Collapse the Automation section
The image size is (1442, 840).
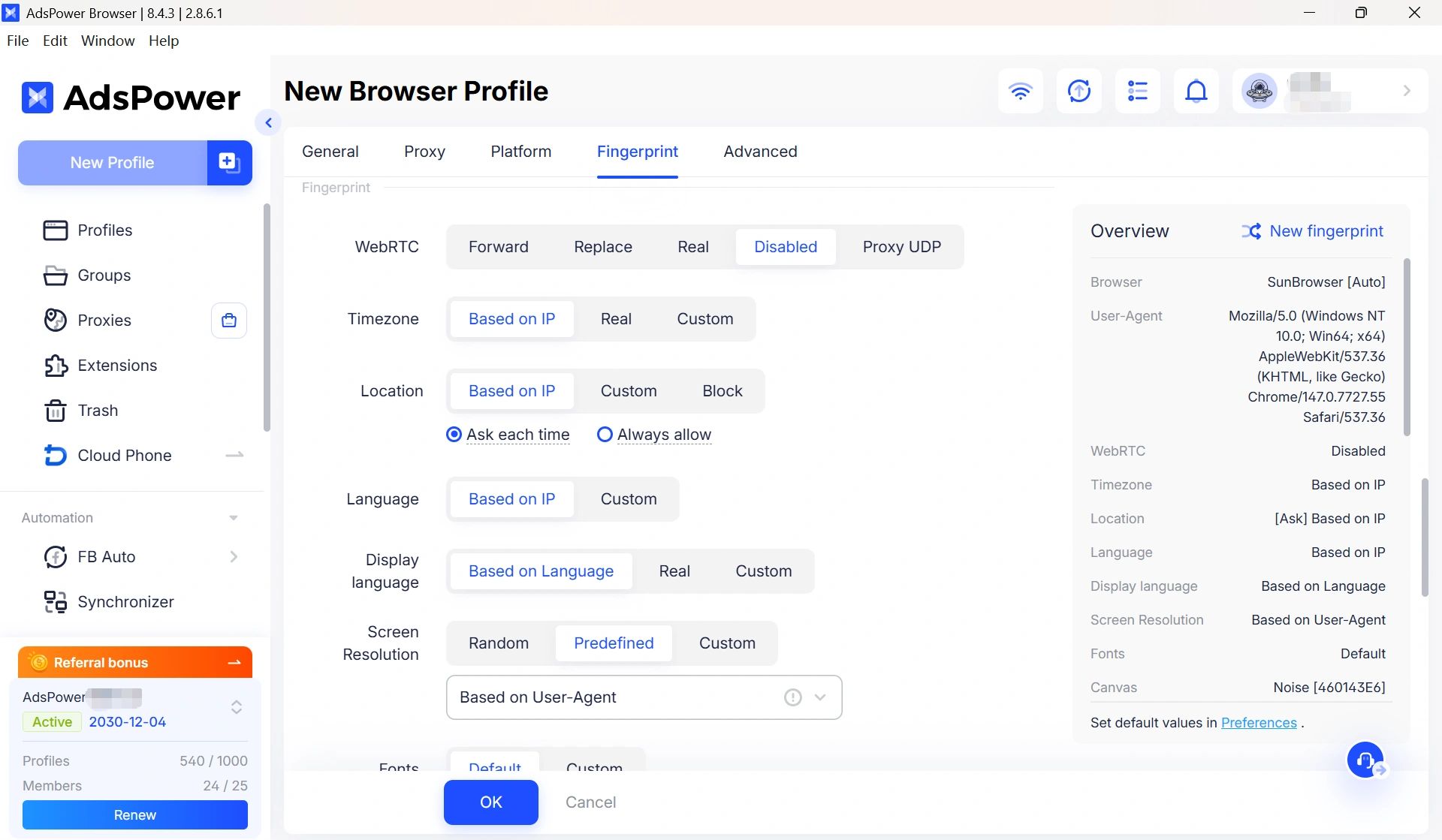(234, 518)
